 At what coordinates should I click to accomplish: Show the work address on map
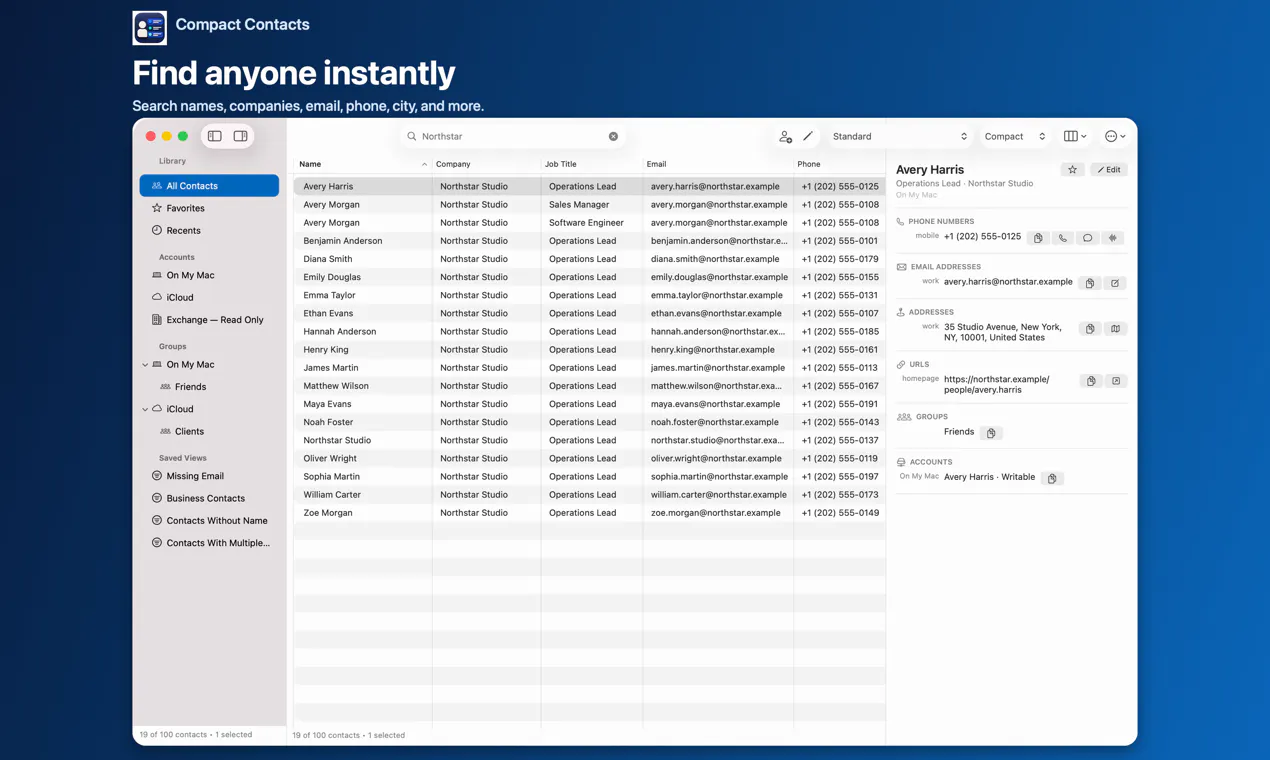[x=1115, y=328]
